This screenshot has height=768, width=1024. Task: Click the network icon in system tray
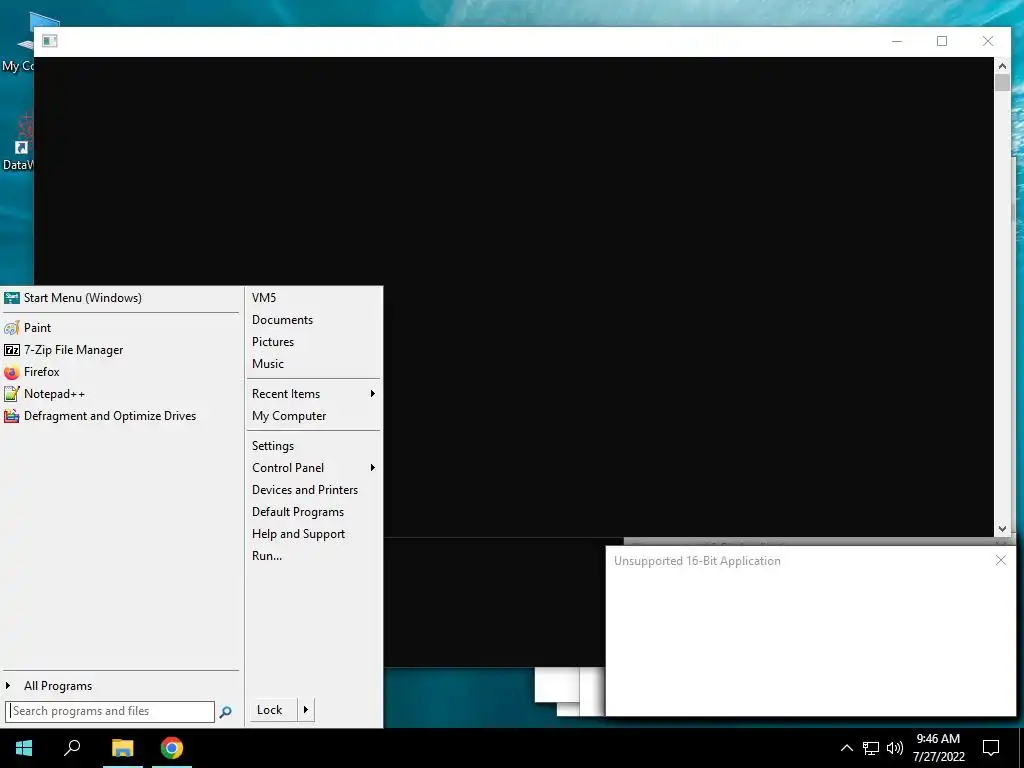(x=871, y=748)
